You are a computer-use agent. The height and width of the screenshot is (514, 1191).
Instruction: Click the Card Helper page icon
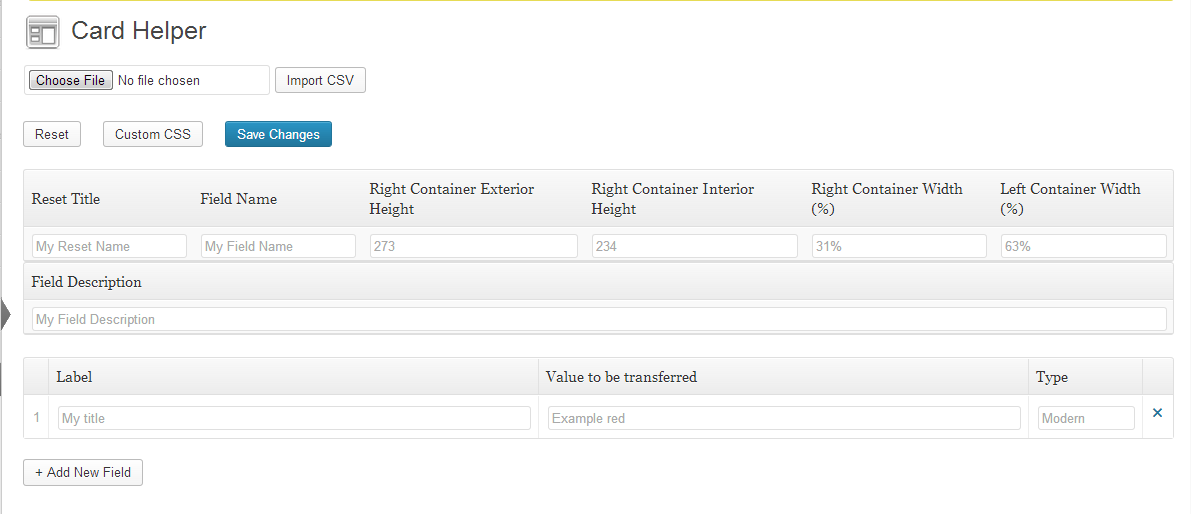[42, 33]
